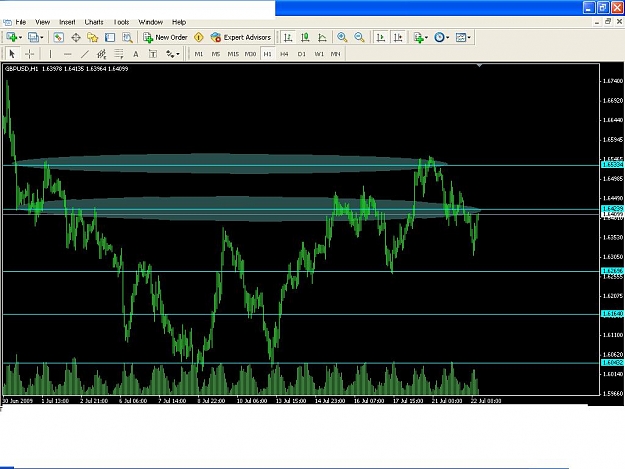Expand the Templates dropdown arrow
The image size is (625, 469).
[x=469, y=38]
